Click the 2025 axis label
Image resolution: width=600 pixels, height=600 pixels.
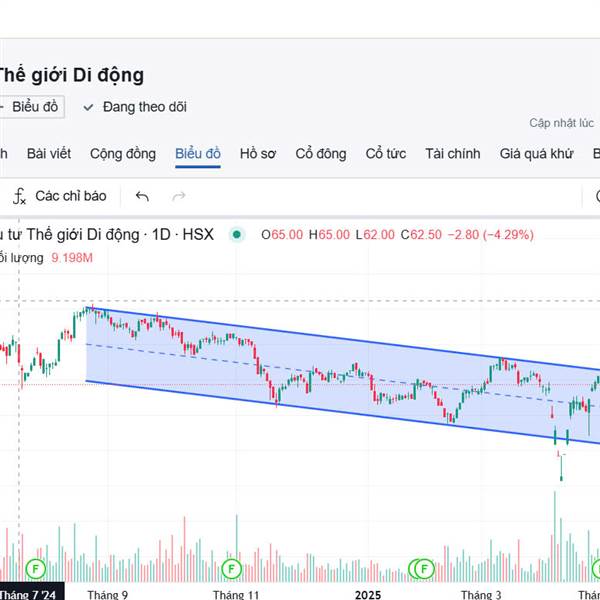tap(368, 595)
